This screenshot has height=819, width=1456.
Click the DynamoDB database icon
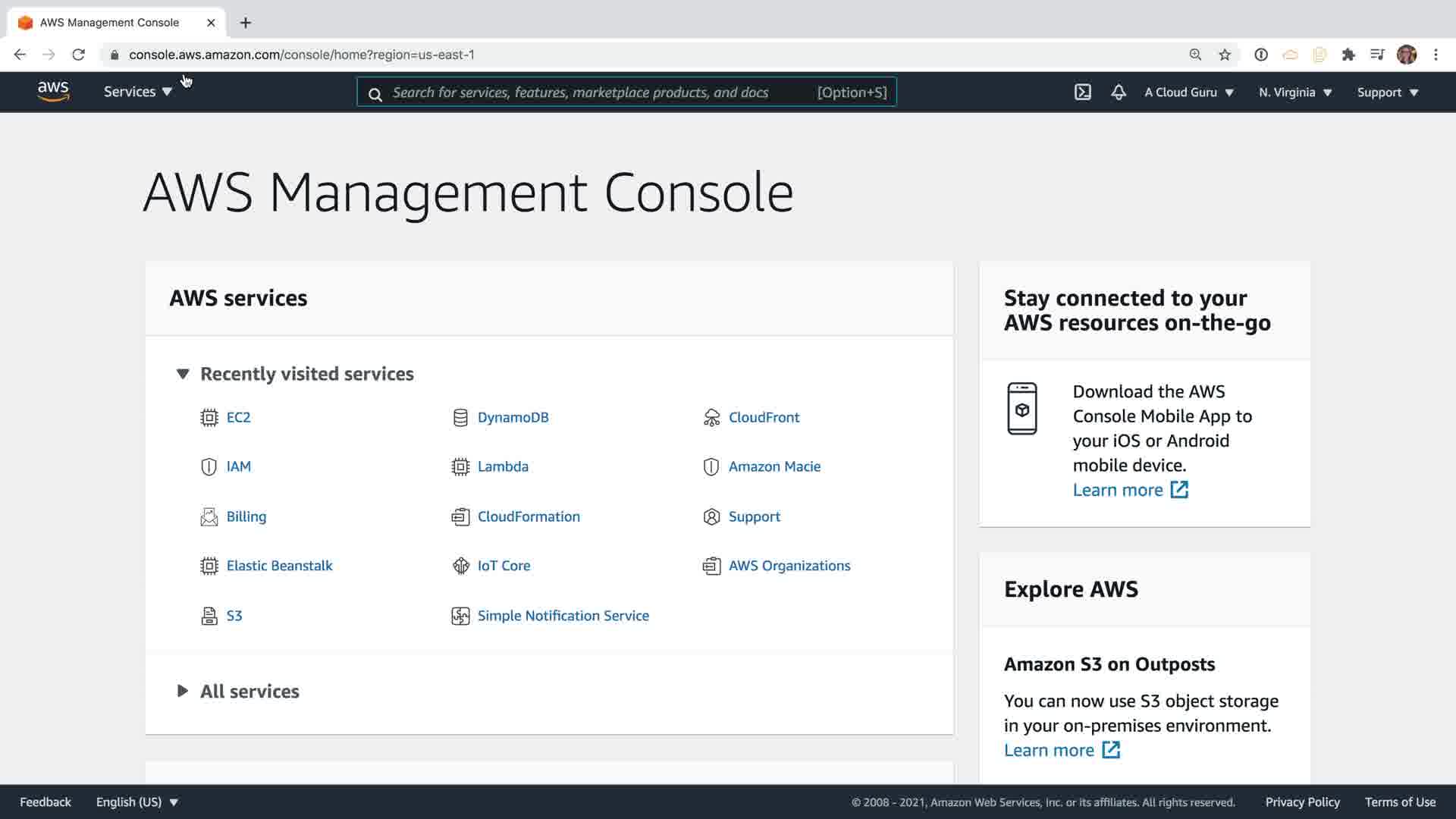[460, 418]
